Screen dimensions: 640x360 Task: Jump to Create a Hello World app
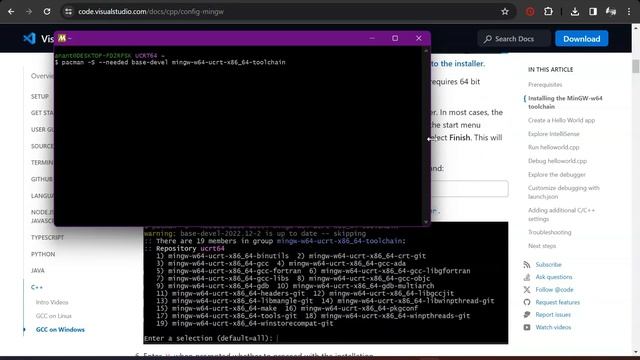tap(561, 120)
